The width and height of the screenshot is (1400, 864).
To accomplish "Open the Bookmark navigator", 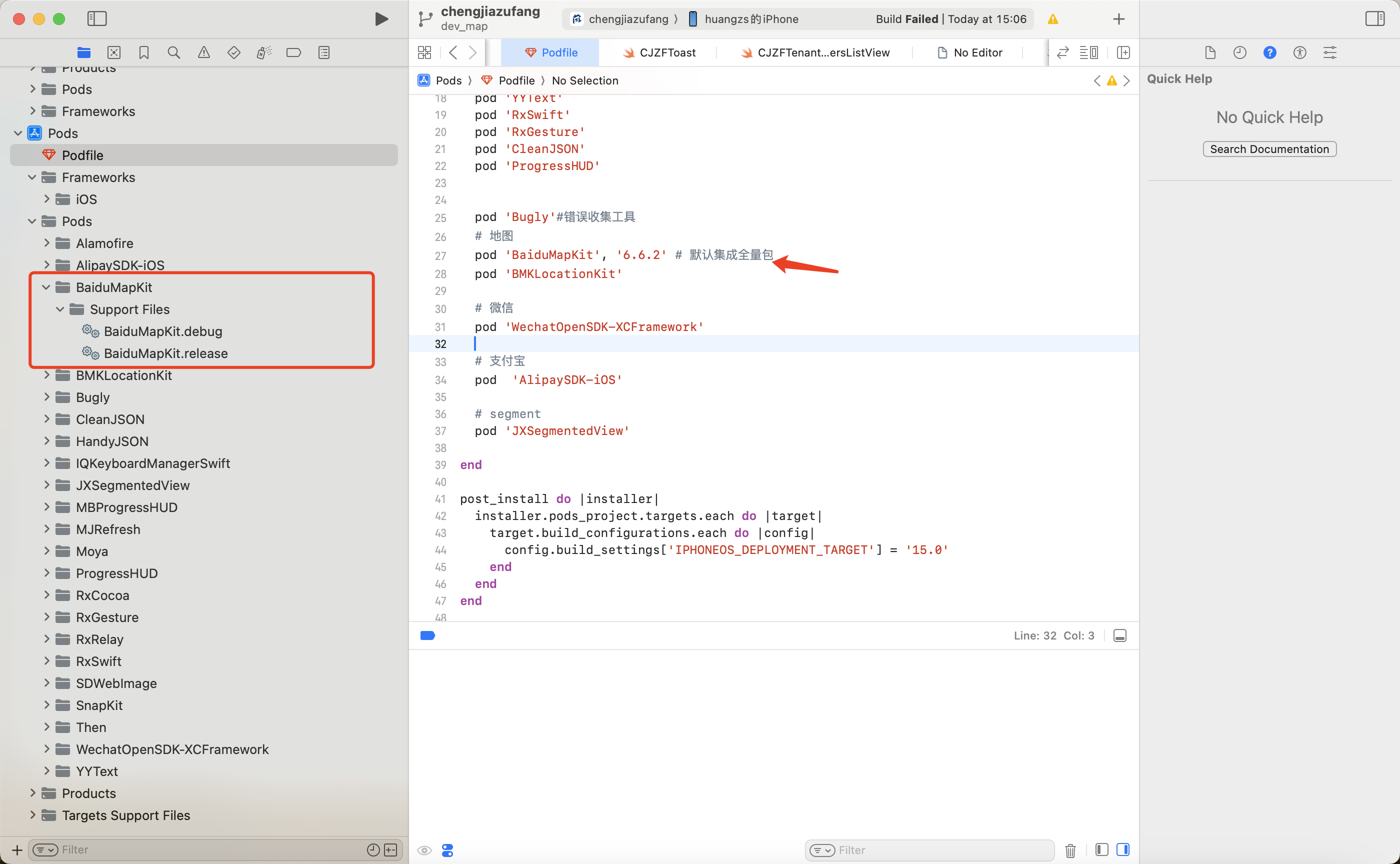I will [144, 52].
